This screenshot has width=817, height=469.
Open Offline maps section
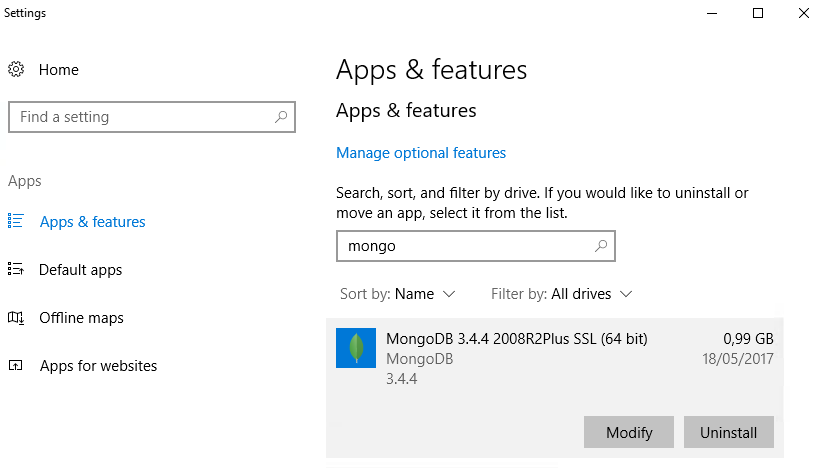(x=81, y=318)
